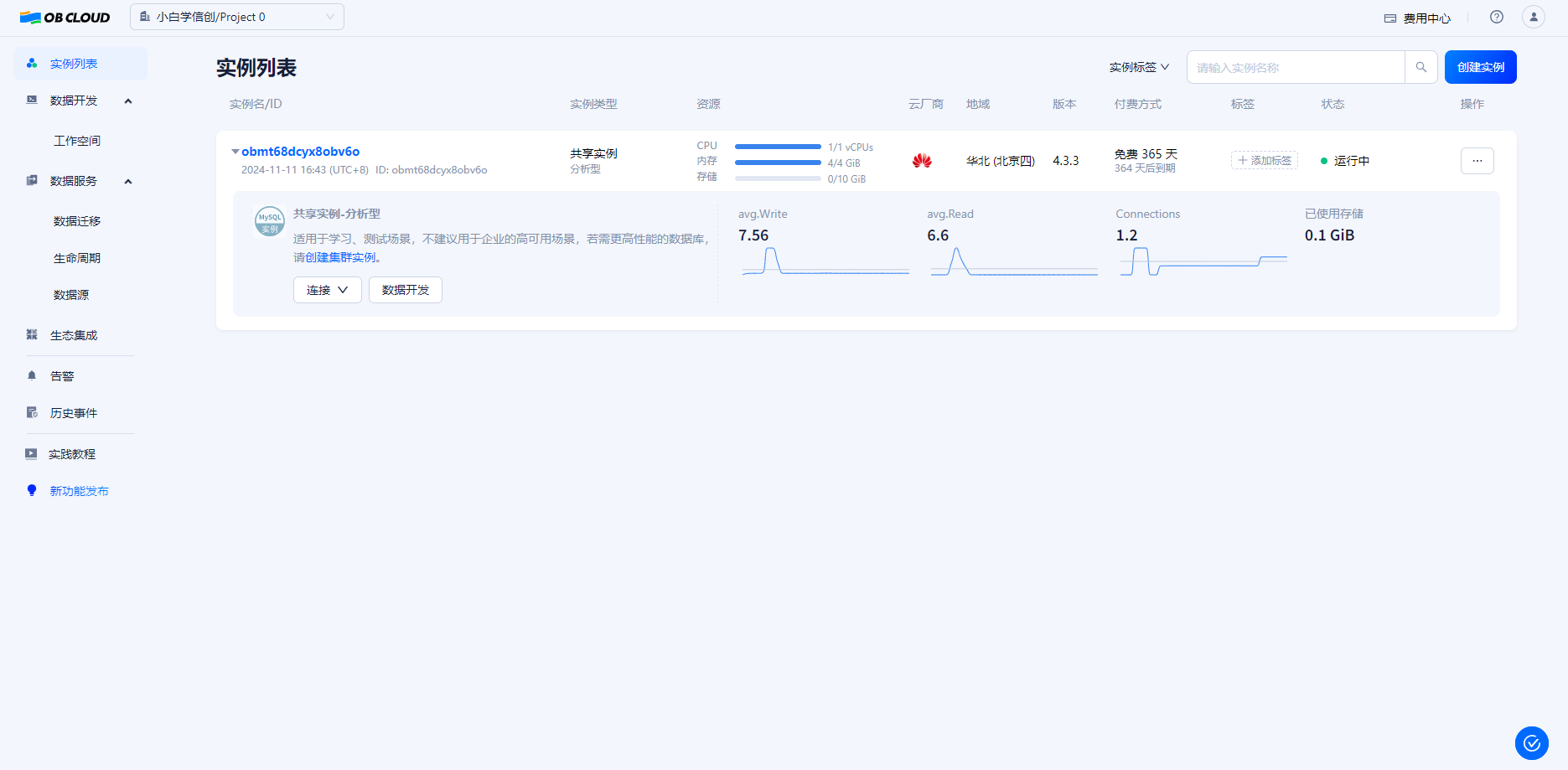The image size is (1568, 770).
Task: Click the 免费 365 天 billing text
Action: (1146, 154)
